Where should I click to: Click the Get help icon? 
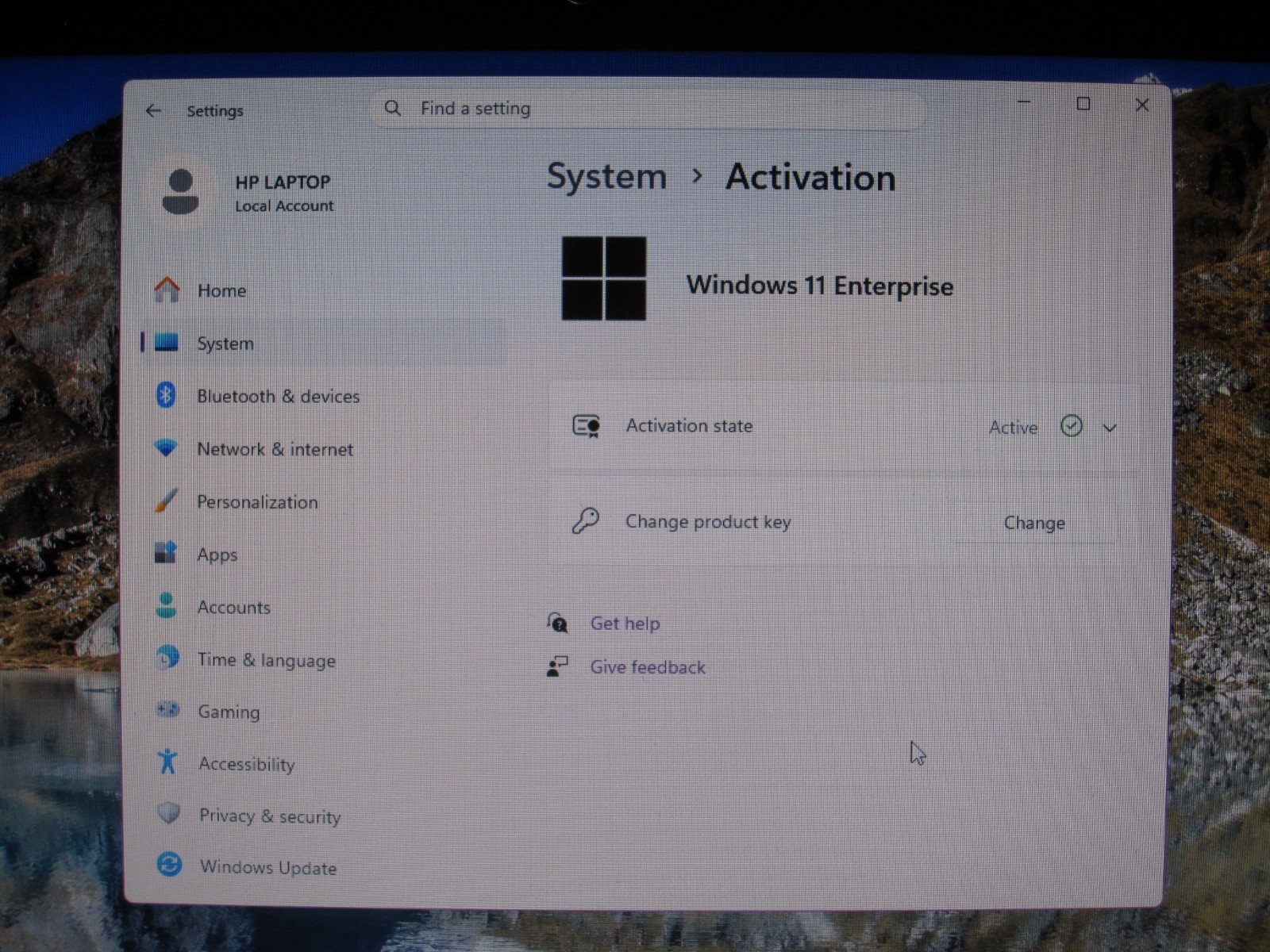(558, 623)
